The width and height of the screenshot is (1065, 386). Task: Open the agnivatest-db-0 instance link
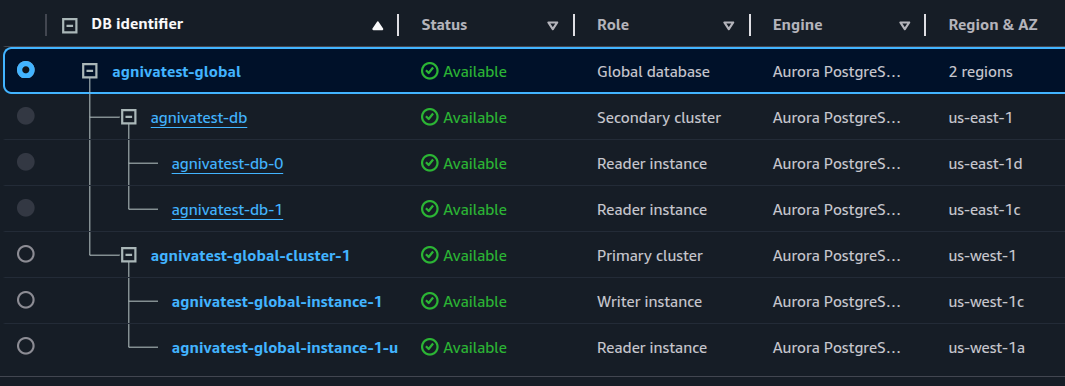[x=228, y=164]
